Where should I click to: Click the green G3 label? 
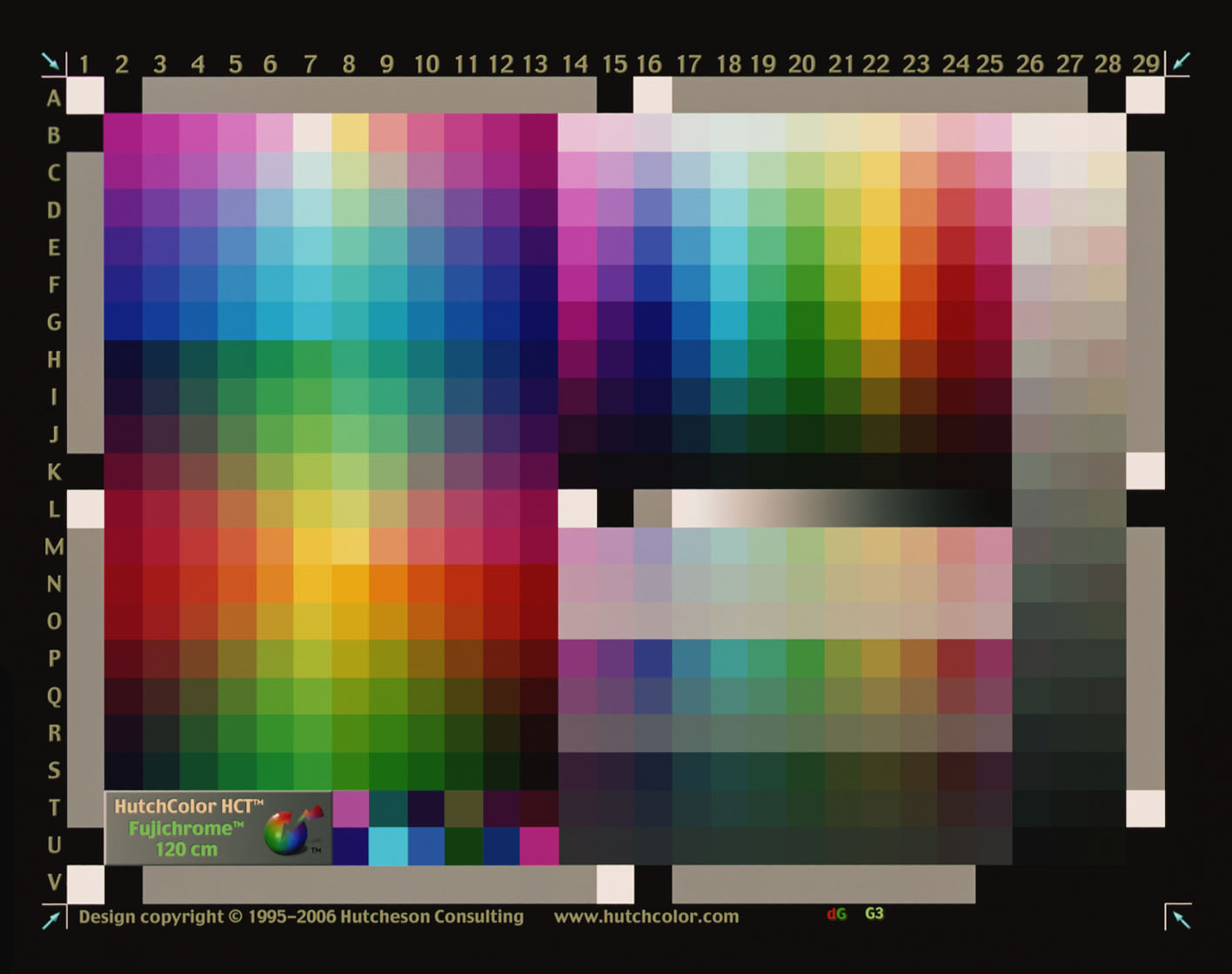coord(874,913)
